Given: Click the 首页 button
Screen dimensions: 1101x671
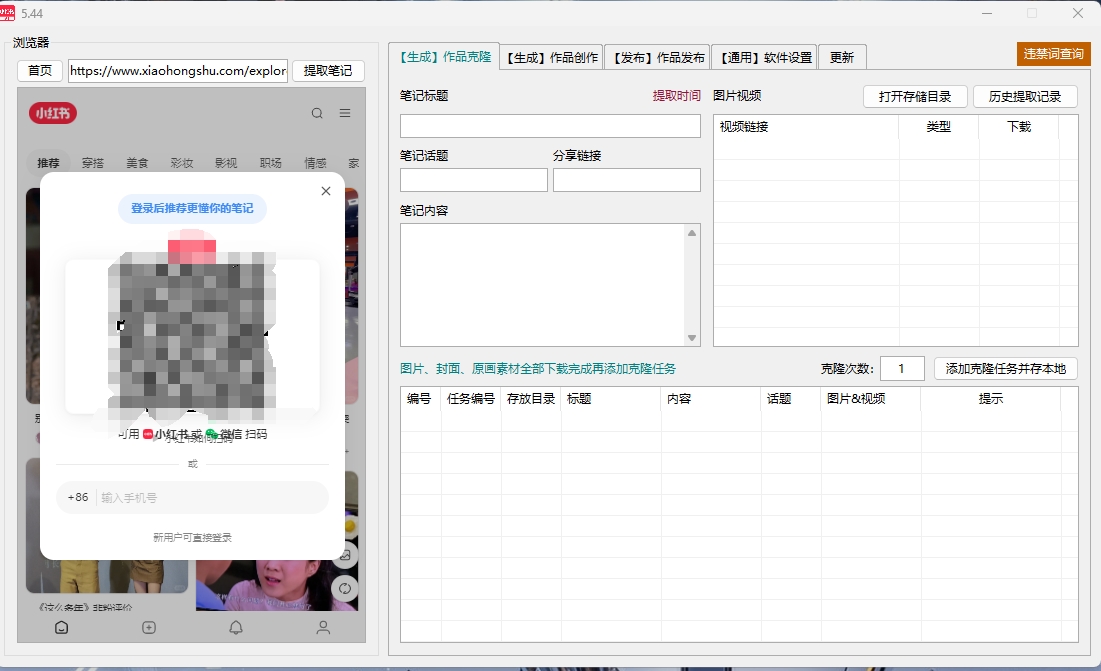Looking at the screenshot, I should [40, 71].
